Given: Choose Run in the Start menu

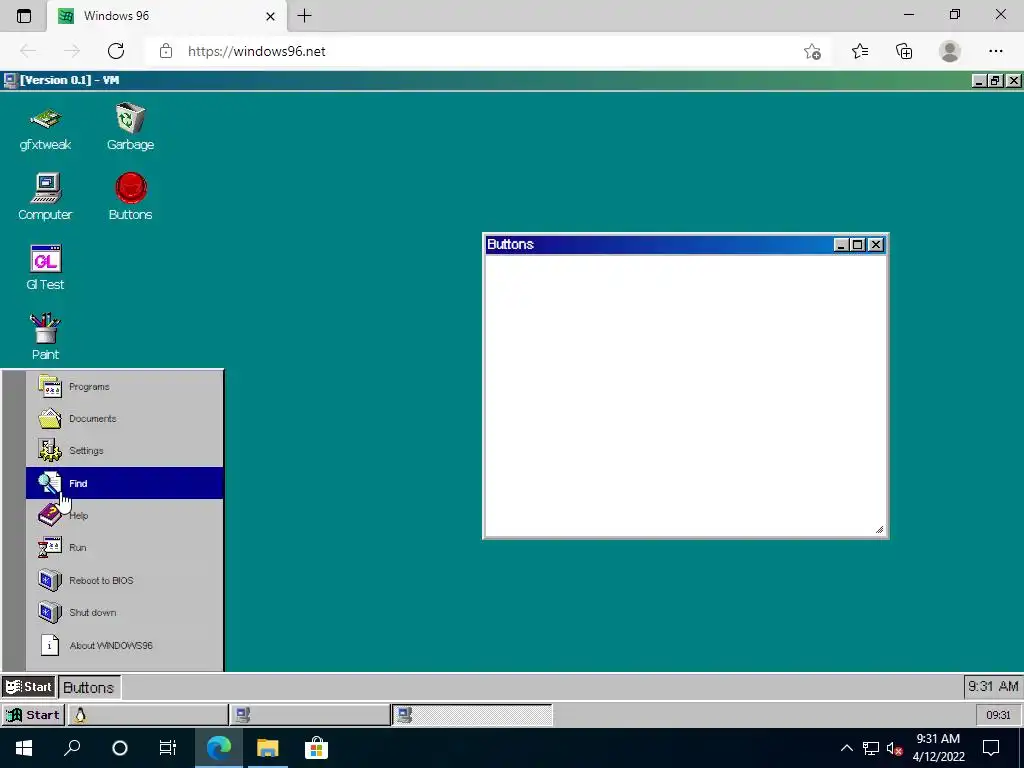Looking at the screenshot, I should pos(125,547).
